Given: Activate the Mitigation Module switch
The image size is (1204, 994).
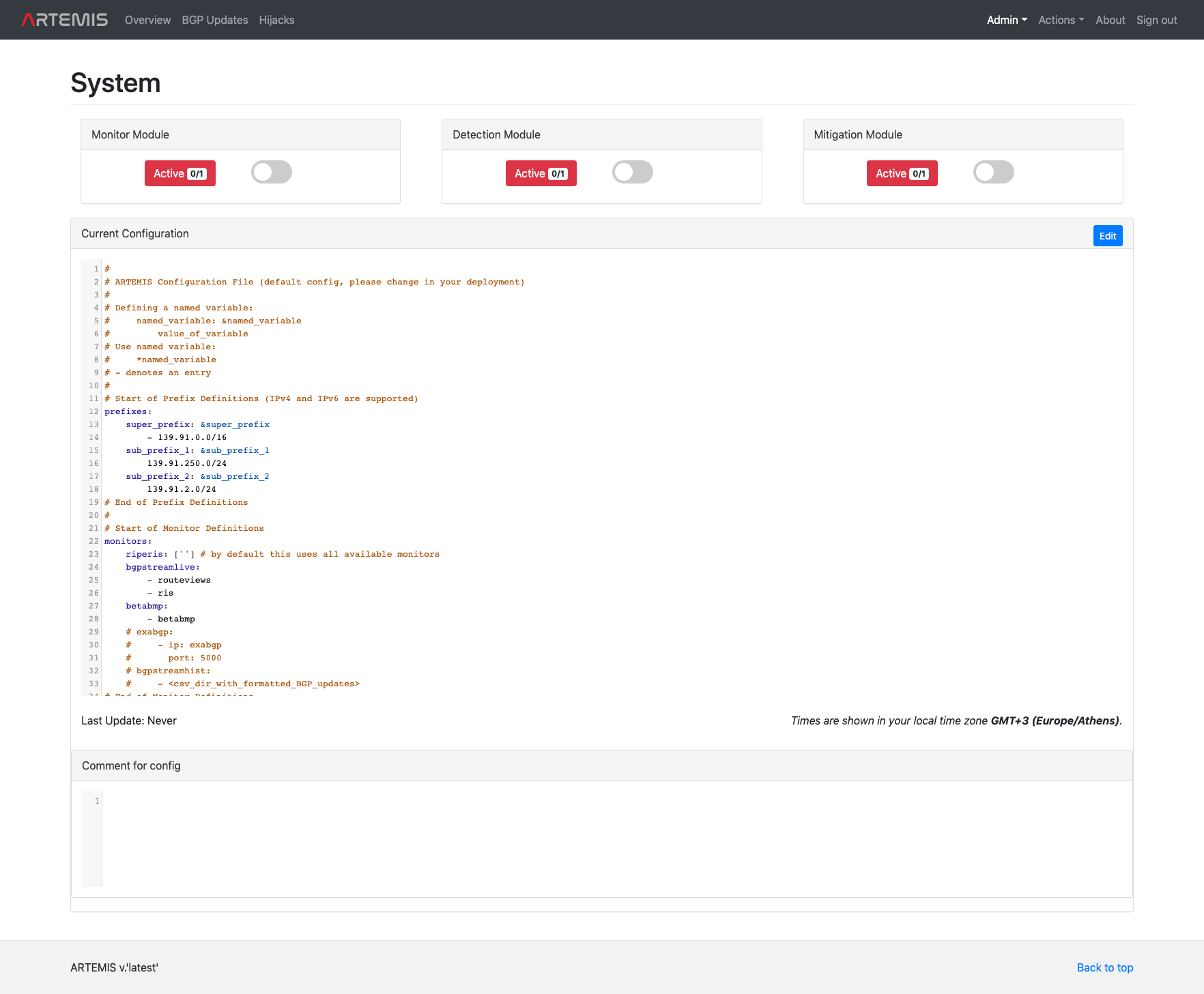Looking at the screenshot, I should [x=993, y=172].
